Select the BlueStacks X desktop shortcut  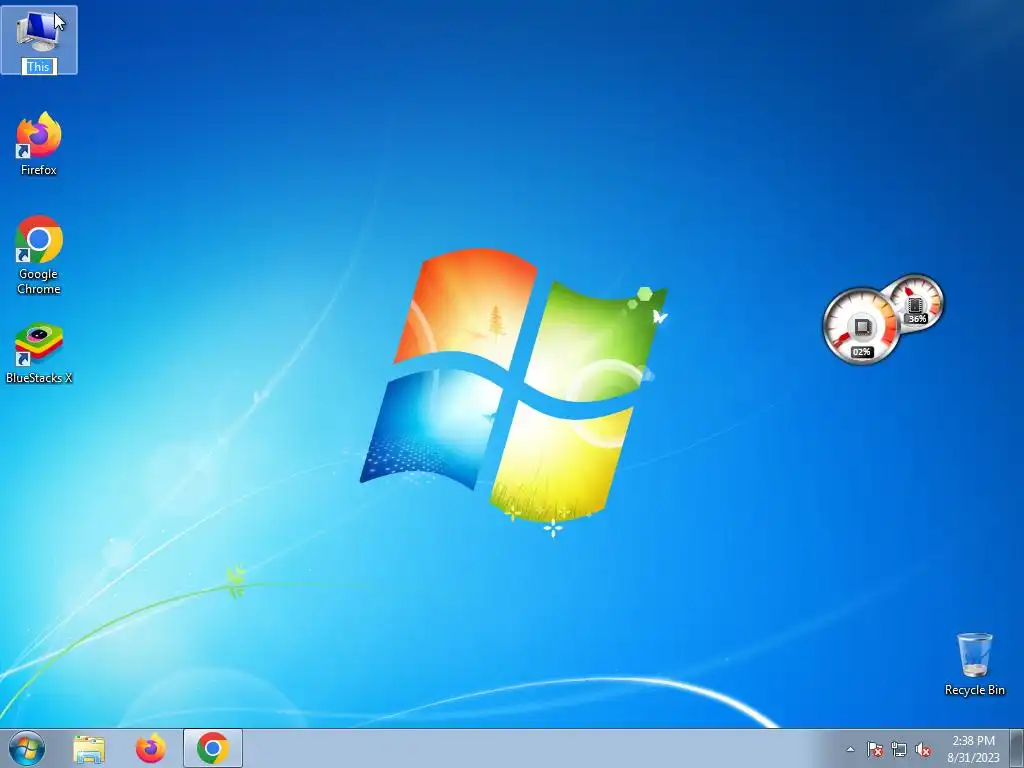(x=39, y=353)
